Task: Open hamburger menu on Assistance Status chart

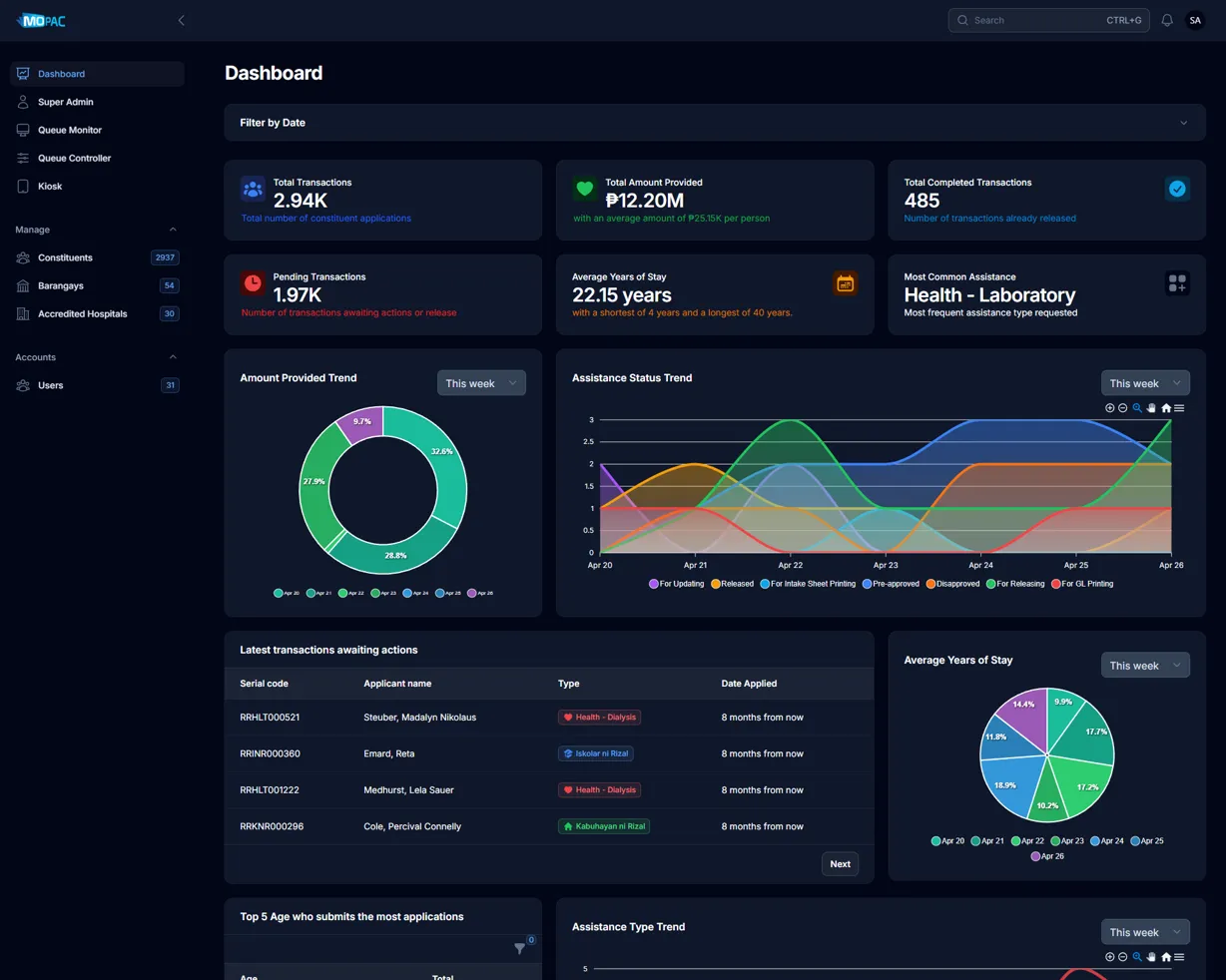Action: pyautogui.click(x=1179, y=408)
